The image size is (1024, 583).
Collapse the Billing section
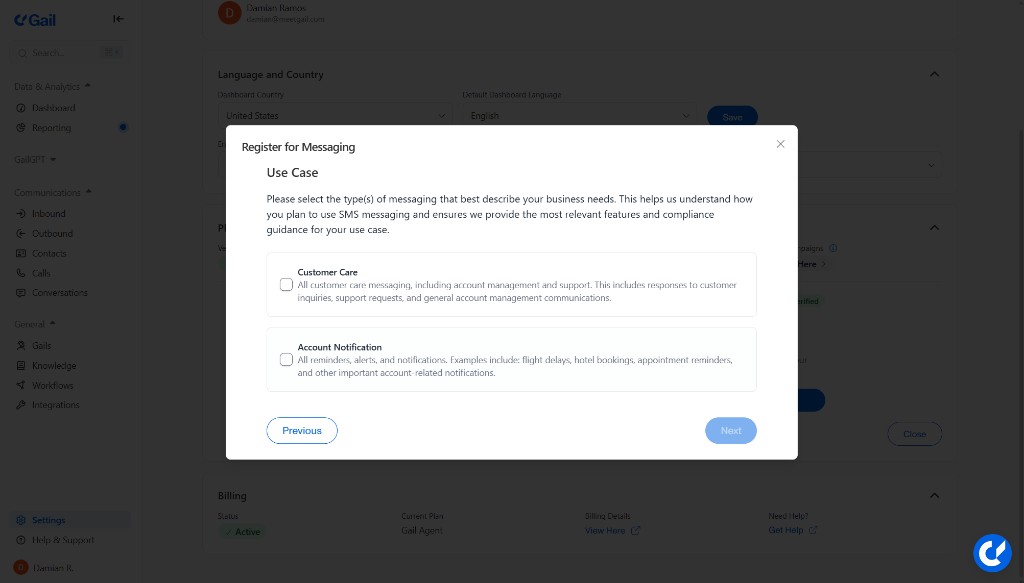coord(934,495)
